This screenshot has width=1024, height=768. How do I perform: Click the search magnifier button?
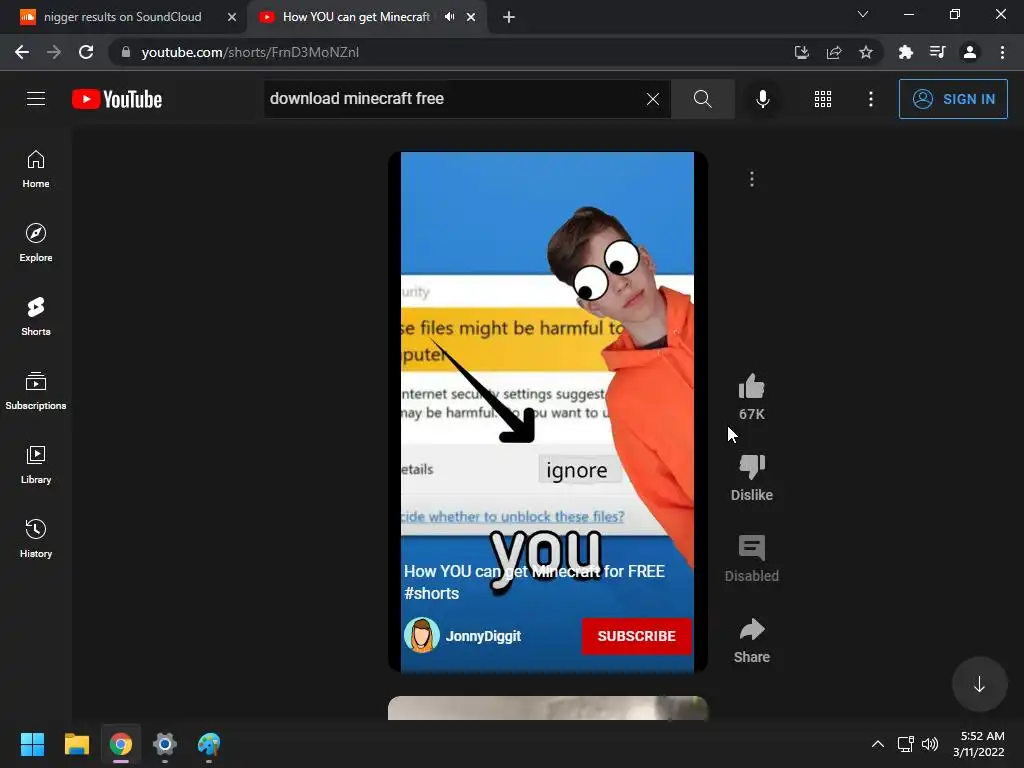(x=703, y=99)
